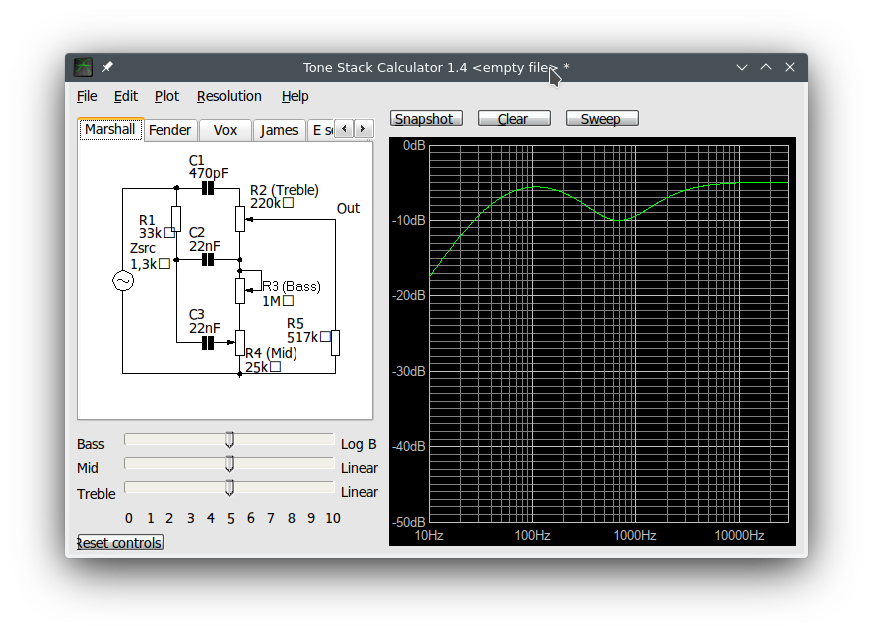The image size is (873, 635).
Task: Click the C2 capacitor symbol in schematic
Action: (208, 259)
